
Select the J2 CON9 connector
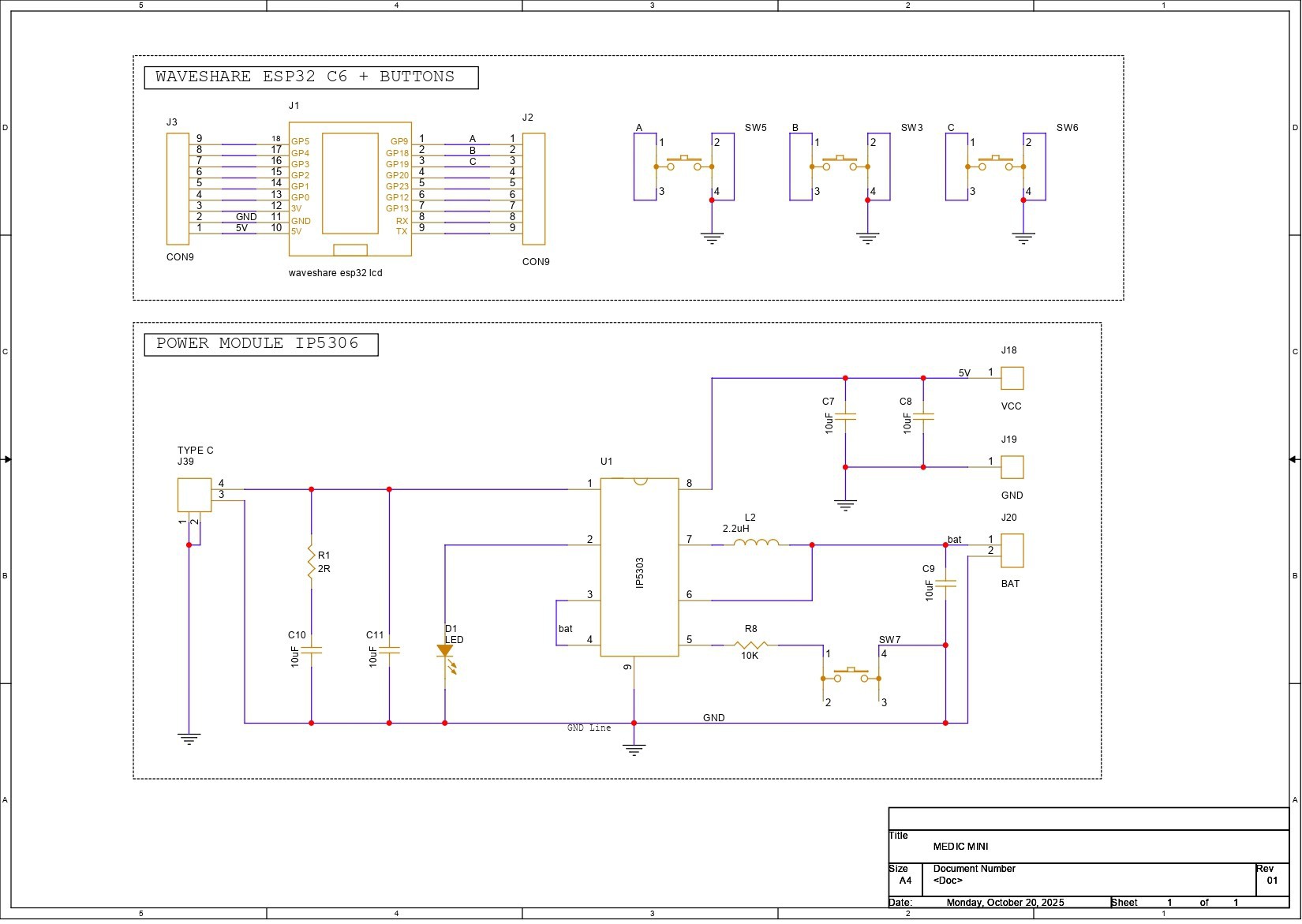[534, 189]
